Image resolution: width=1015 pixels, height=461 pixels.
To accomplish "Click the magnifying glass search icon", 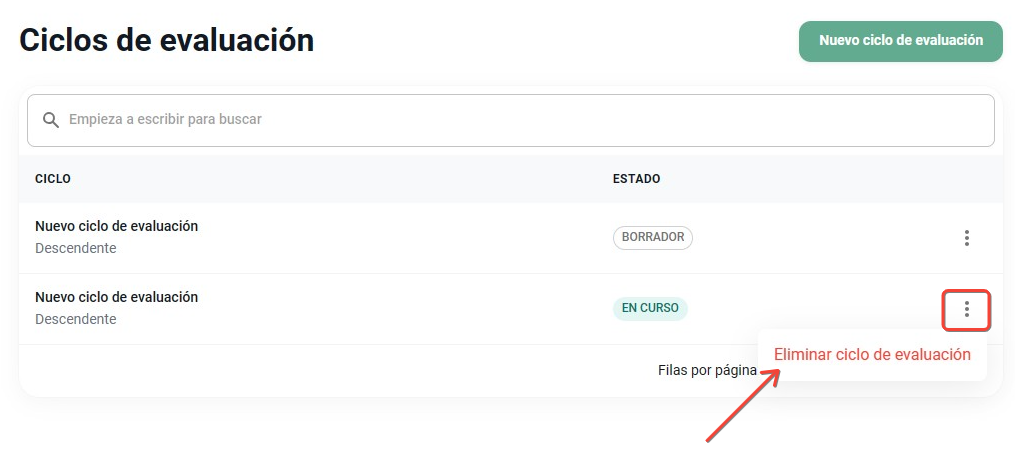I will tap(50, 120).
